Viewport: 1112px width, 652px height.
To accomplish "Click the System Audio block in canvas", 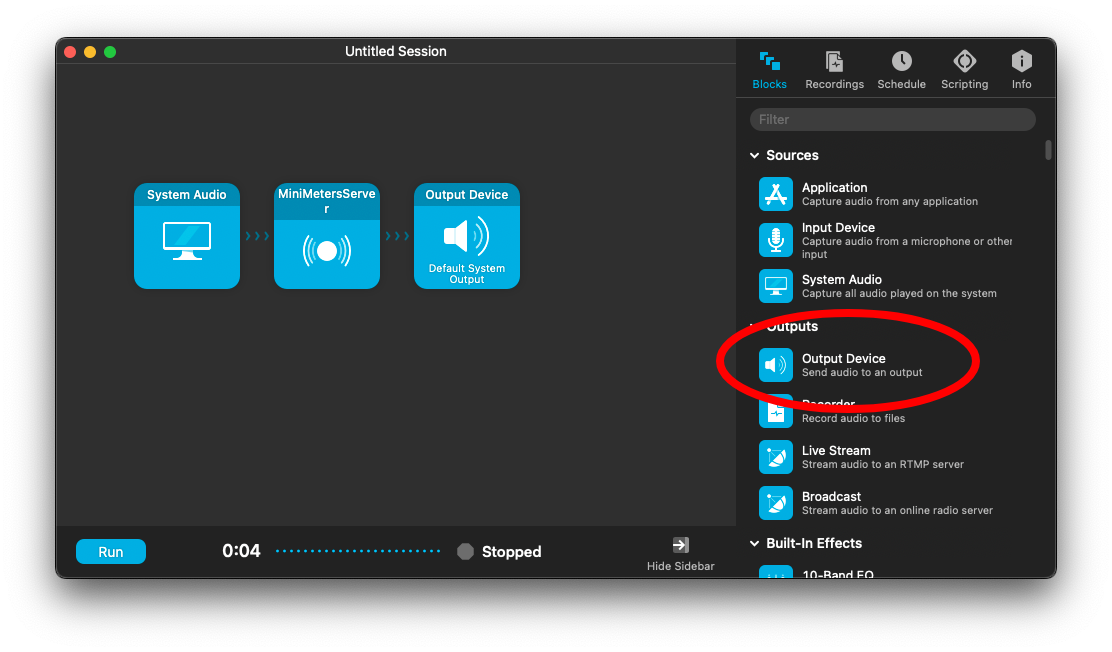I will click(187, 236).
